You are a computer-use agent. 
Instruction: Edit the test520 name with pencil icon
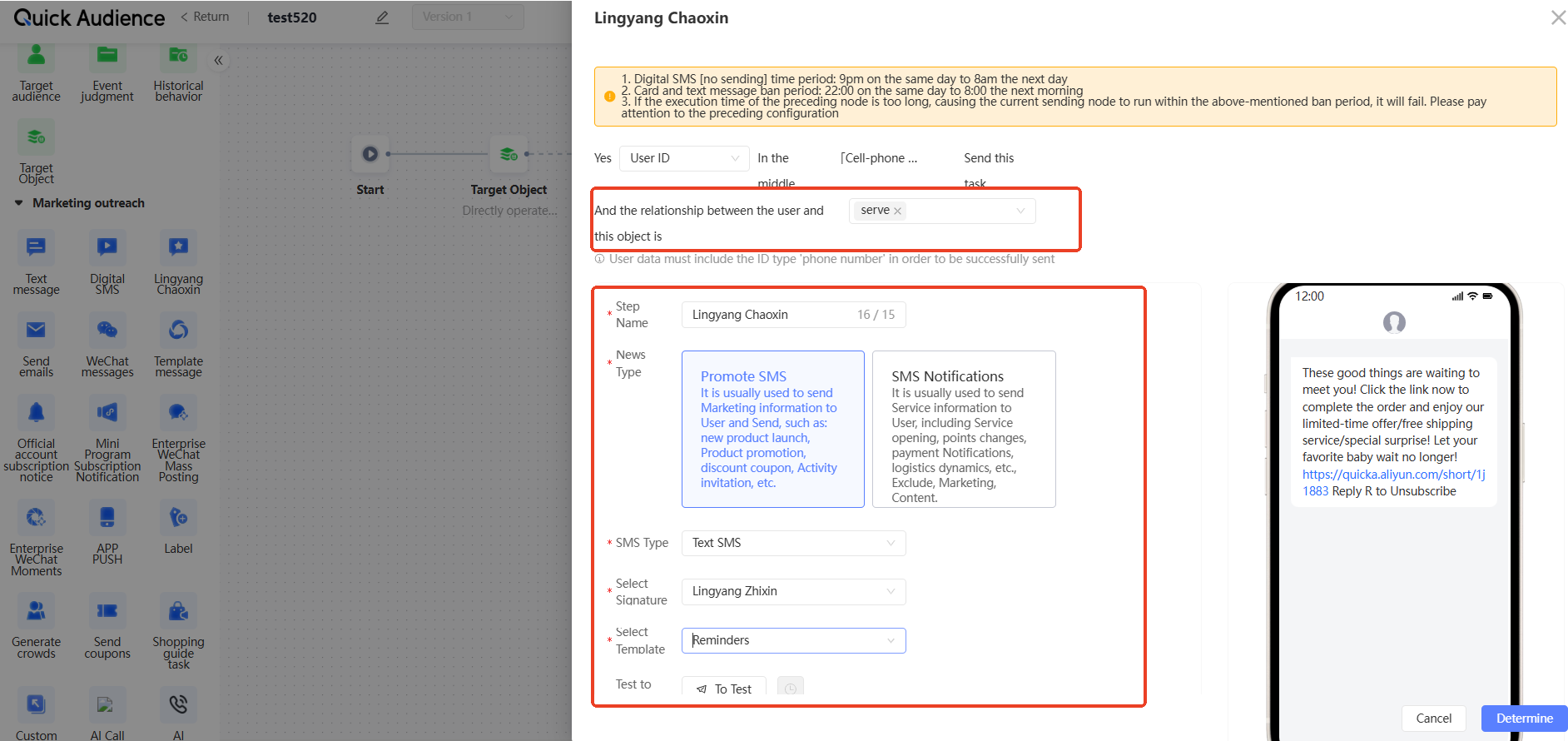[382, 17]
